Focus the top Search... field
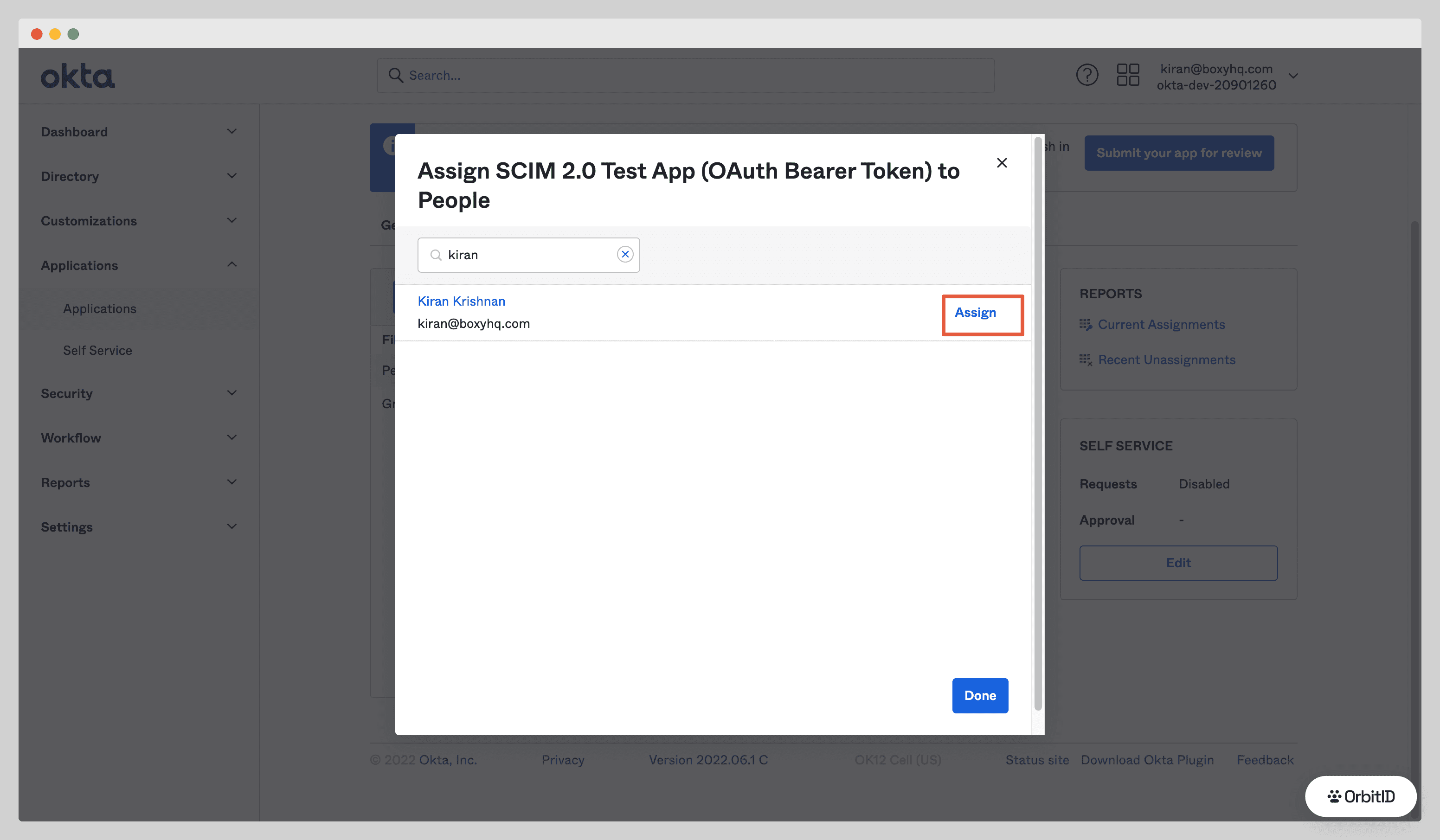Screen dimensions: 1440x840 [x=685, y=76]
